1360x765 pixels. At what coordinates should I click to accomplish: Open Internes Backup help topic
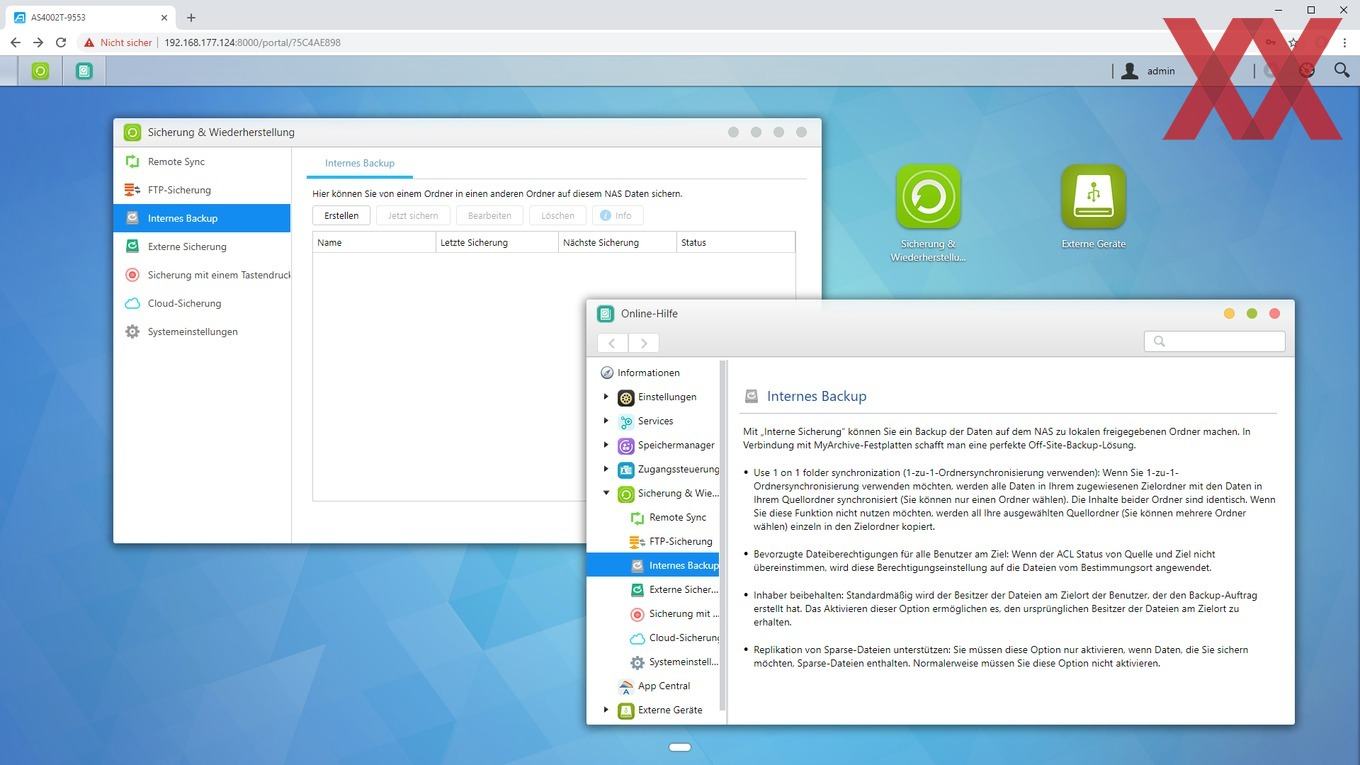(653, 565)
